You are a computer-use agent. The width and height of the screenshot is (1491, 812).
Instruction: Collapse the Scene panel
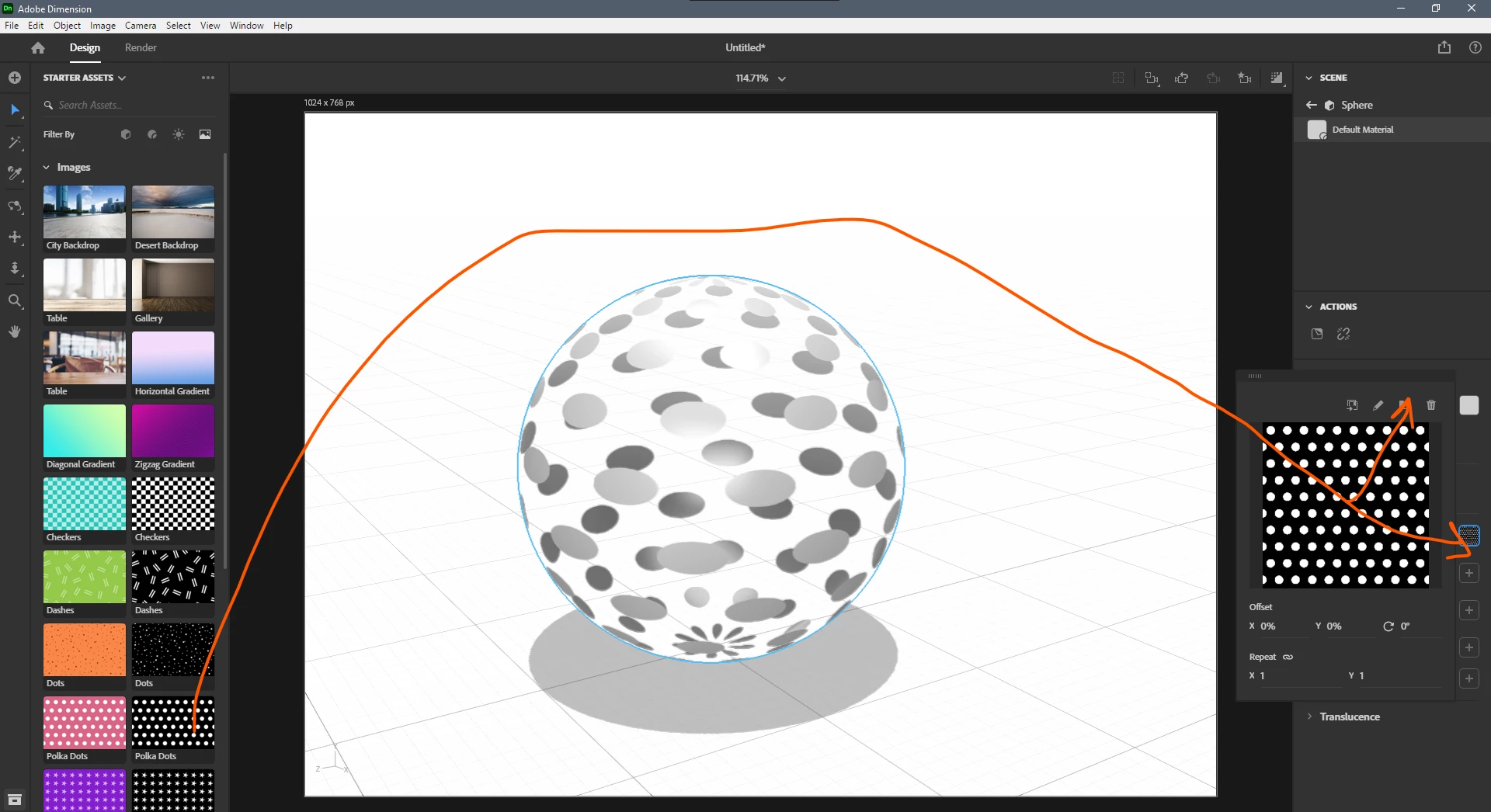(1309, 78)
